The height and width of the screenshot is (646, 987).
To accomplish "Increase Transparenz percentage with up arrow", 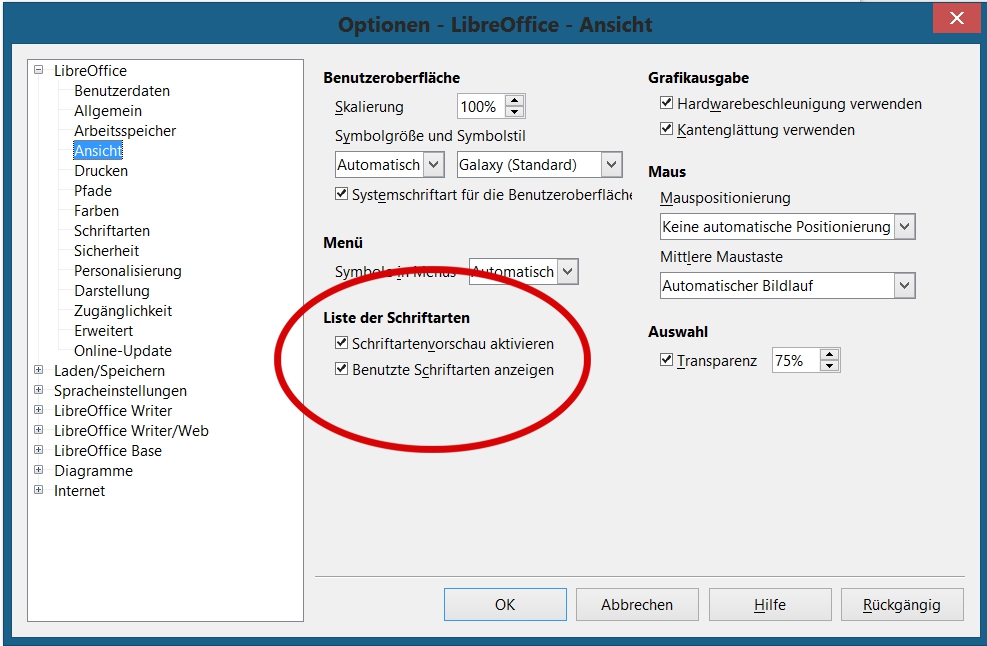I will 830,354.
